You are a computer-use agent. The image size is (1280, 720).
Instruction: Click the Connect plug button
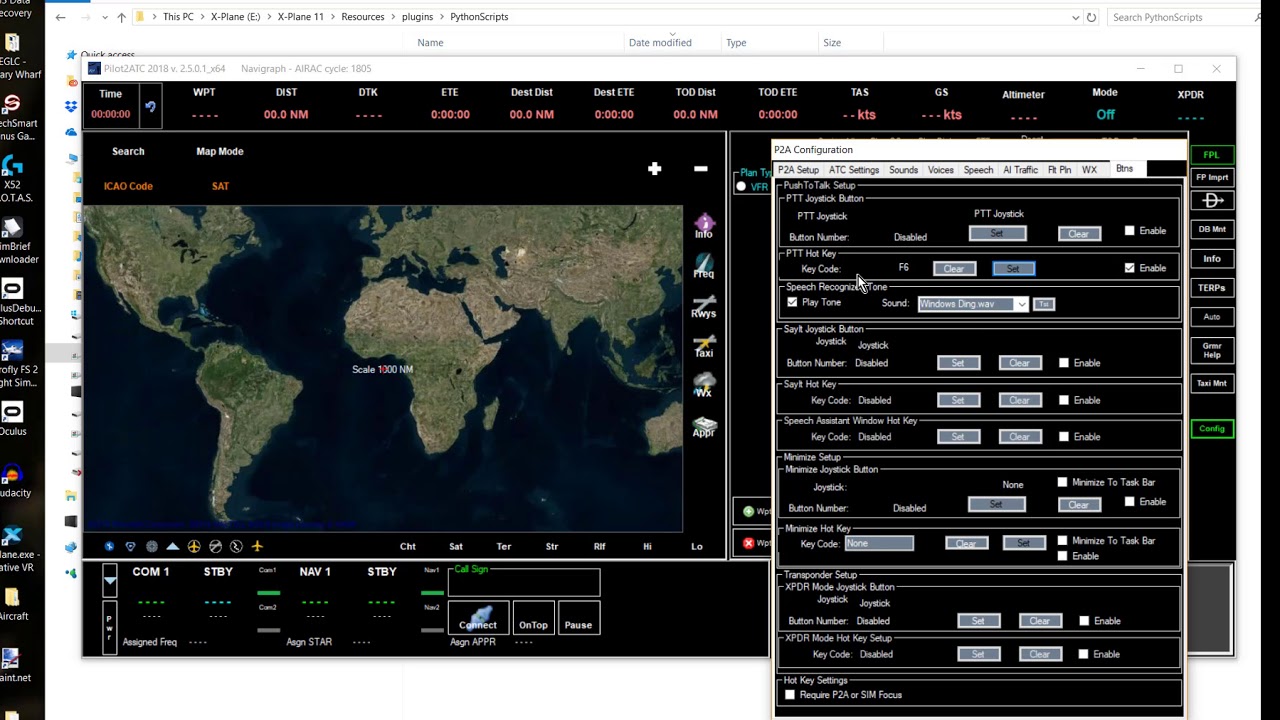click(x=478, y=617)
